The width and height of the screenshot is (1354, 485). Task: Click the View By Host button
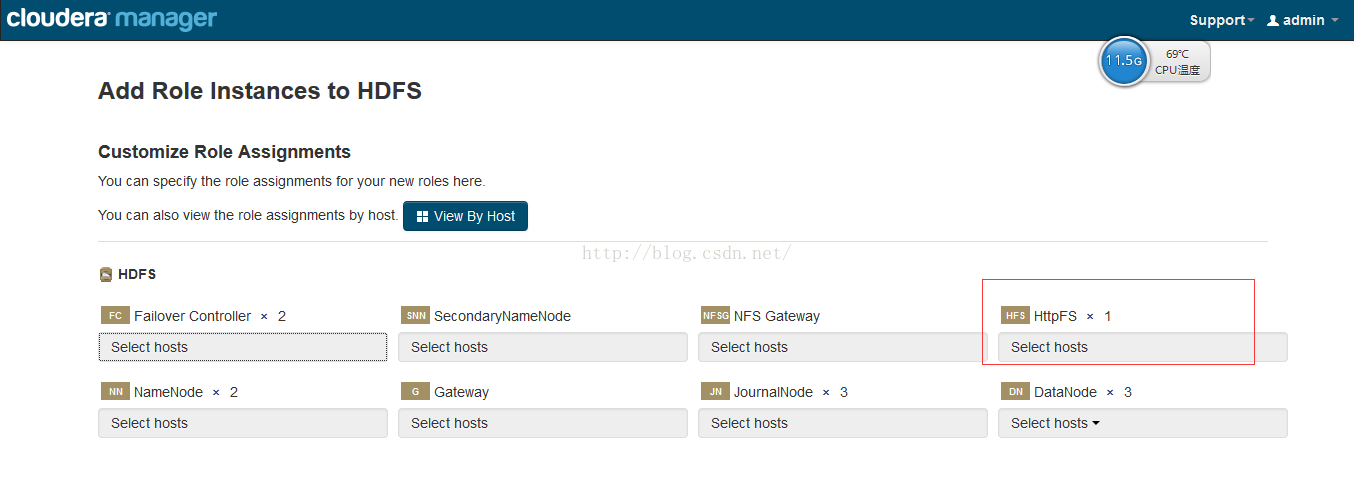(465, 216)
